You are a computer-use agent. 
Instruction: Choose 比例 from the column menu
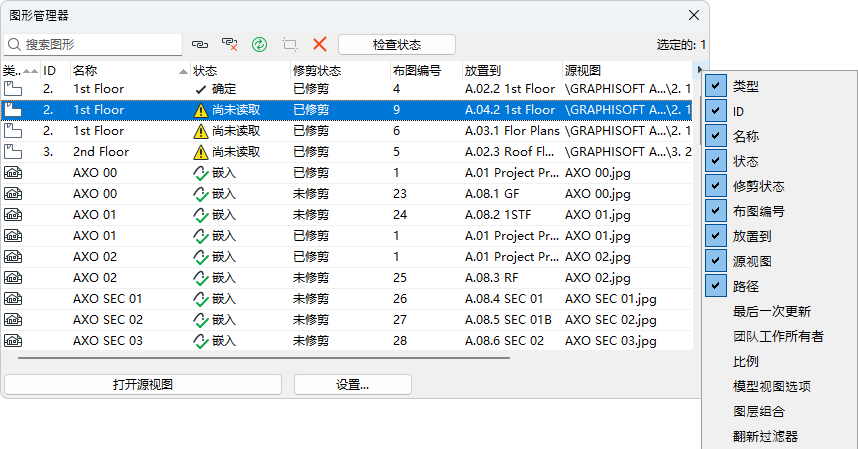click(x=745, y=361)
